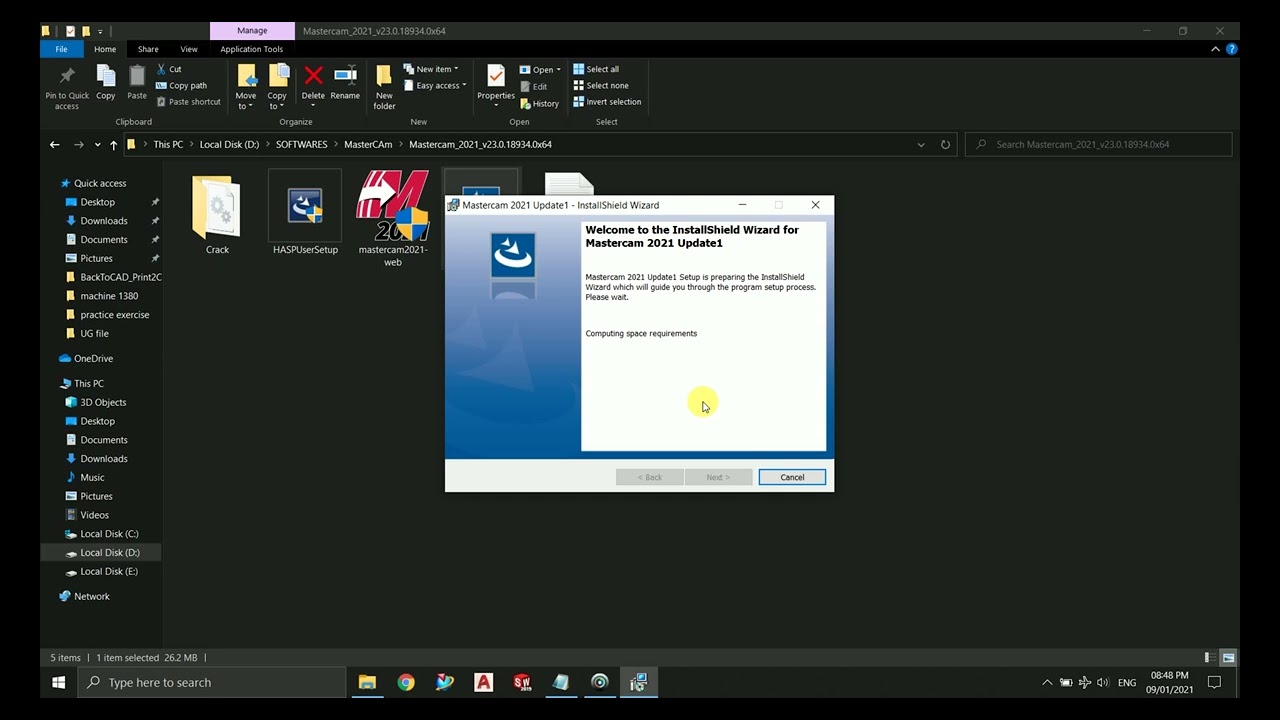
Task: Click the Paste shortcut icon
Action: click(161, 102)
